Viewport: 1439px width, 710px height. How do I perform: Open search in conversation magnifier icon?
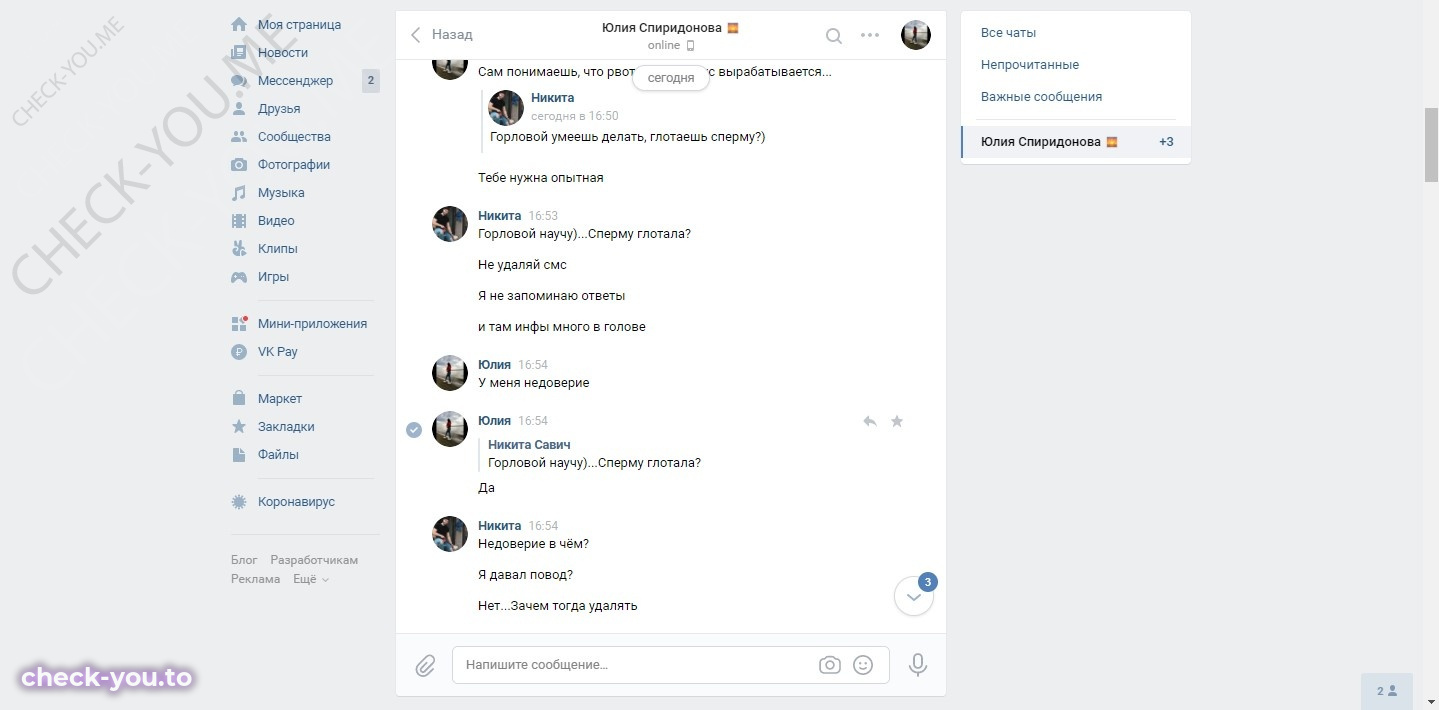click(x=833, y=36)
